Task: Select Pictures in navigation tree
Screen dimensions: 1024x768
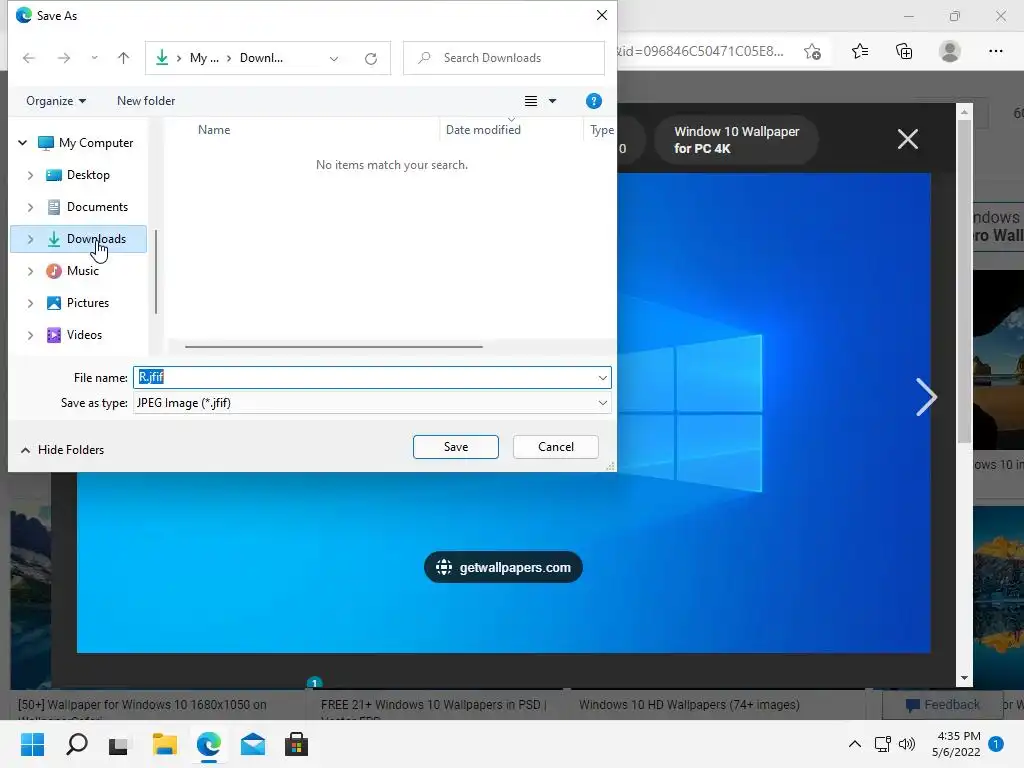Action: [88, 303]
